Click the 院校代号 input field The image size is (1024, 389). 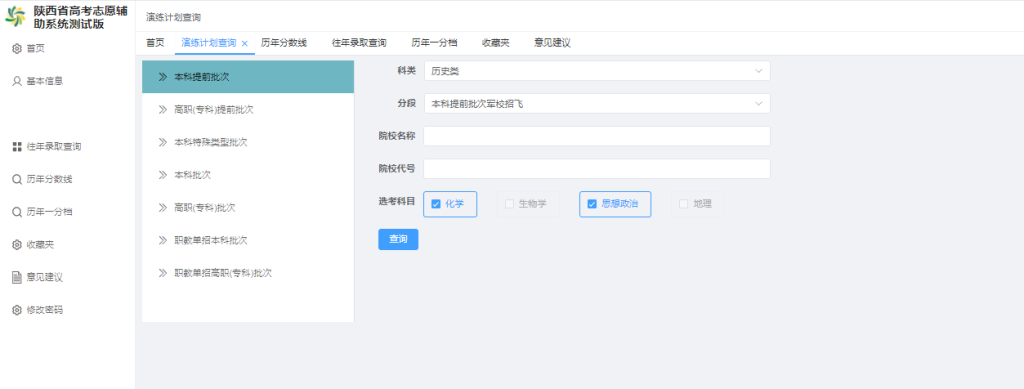pyautogui.click(x=597, y=168)
